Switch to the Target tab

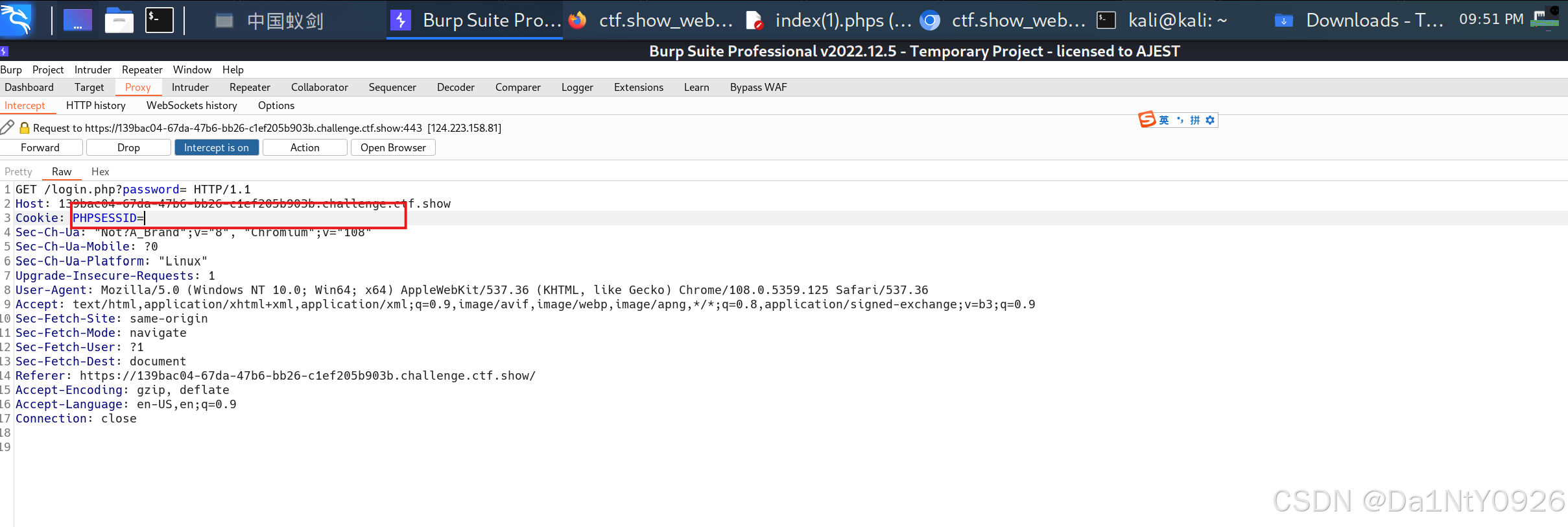(x=89, y=87)
